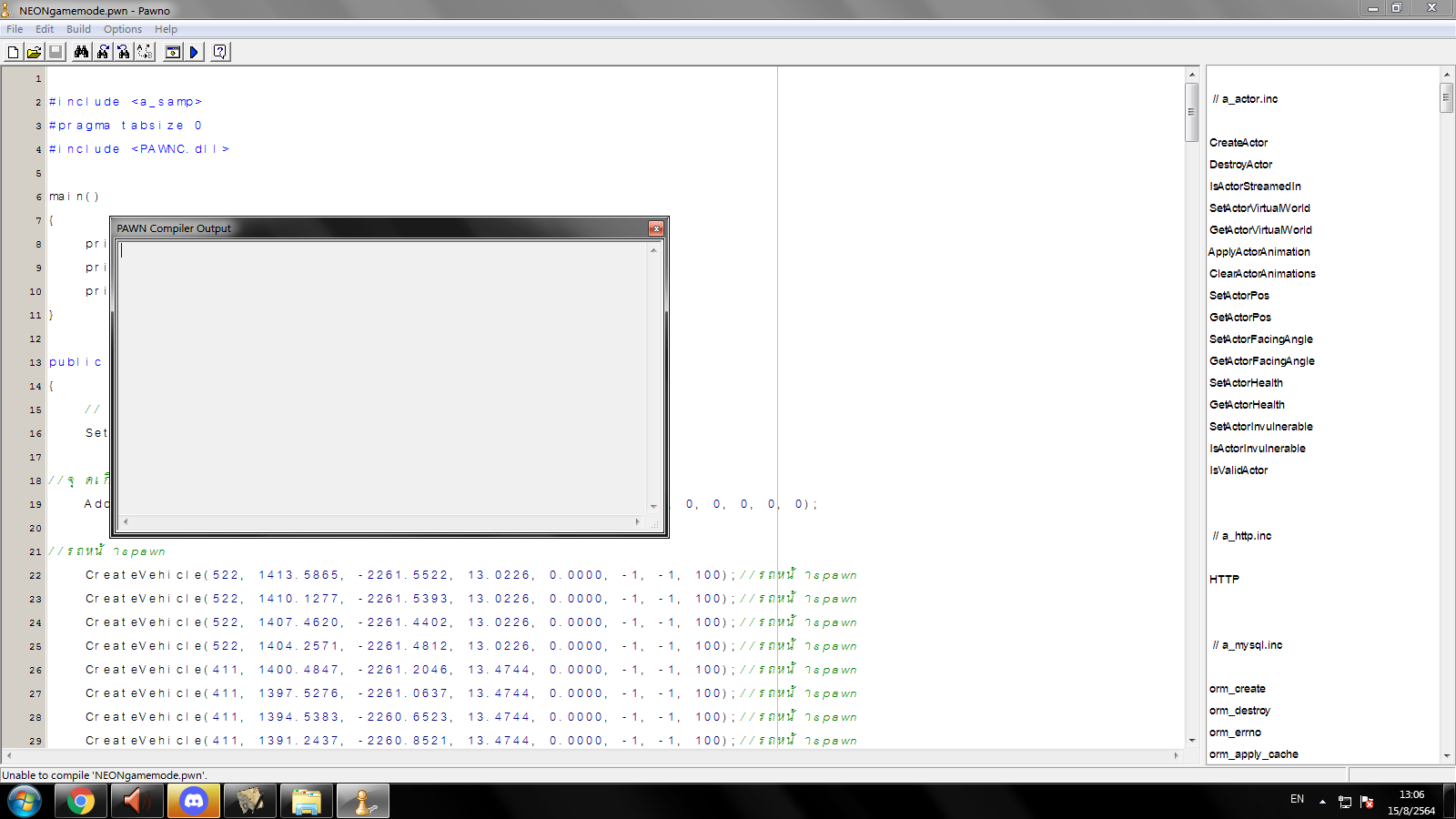The height and width of the screenshot is (819, 1456).
Task: Select HTTP in the function list
Action: [x=1224, y=580]
